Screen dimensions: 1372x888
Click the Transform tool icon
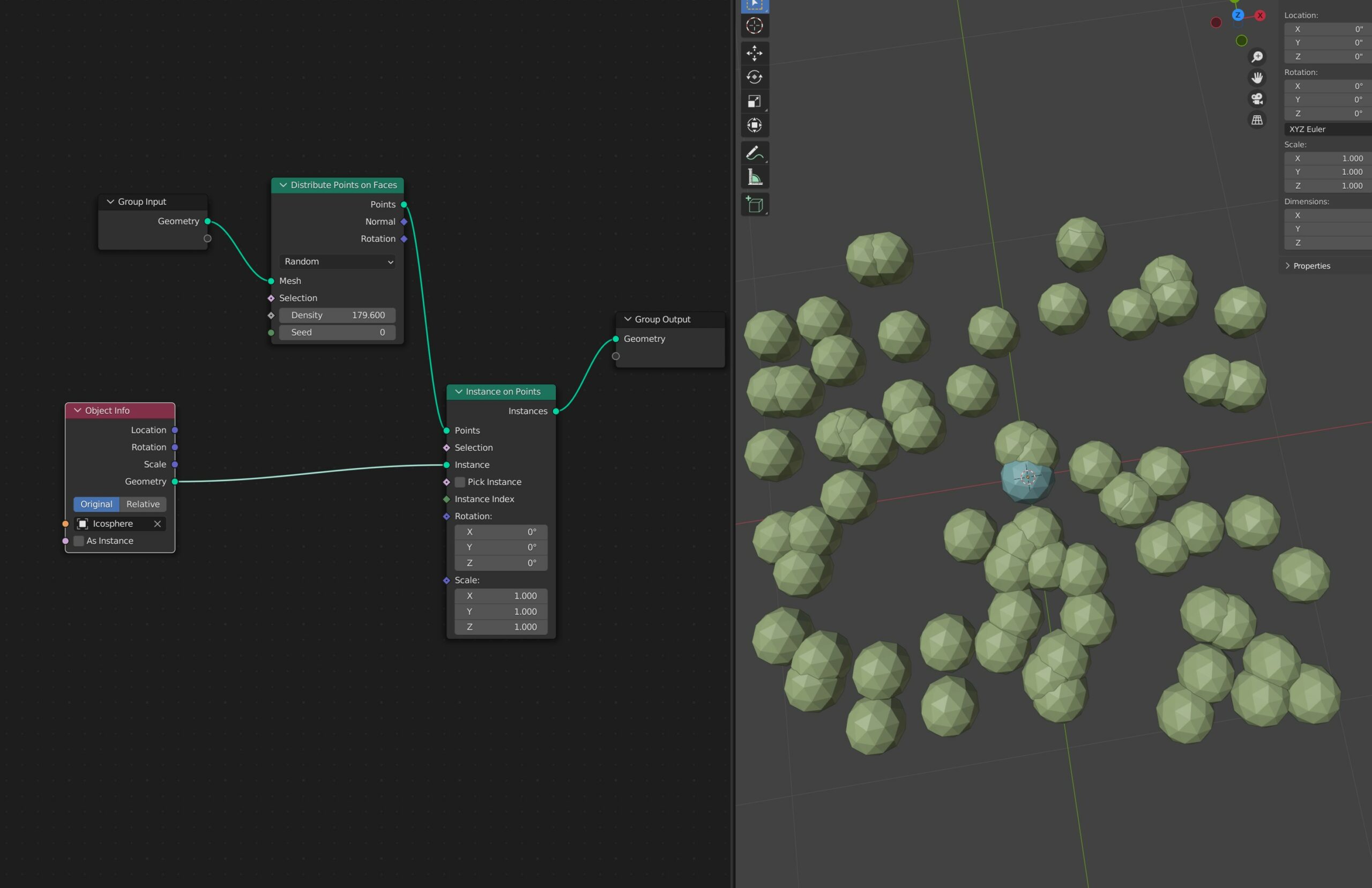[x=755, y=123]
